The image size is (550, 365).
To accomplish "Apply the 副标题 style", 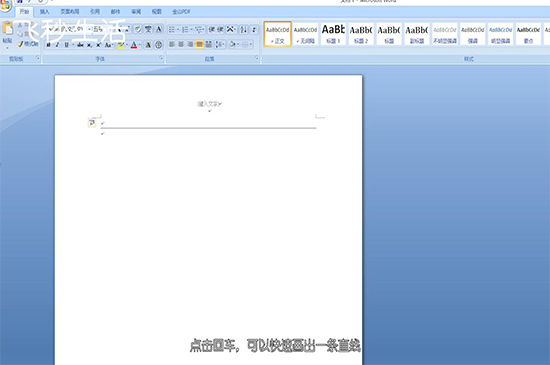I will point(417,34).
